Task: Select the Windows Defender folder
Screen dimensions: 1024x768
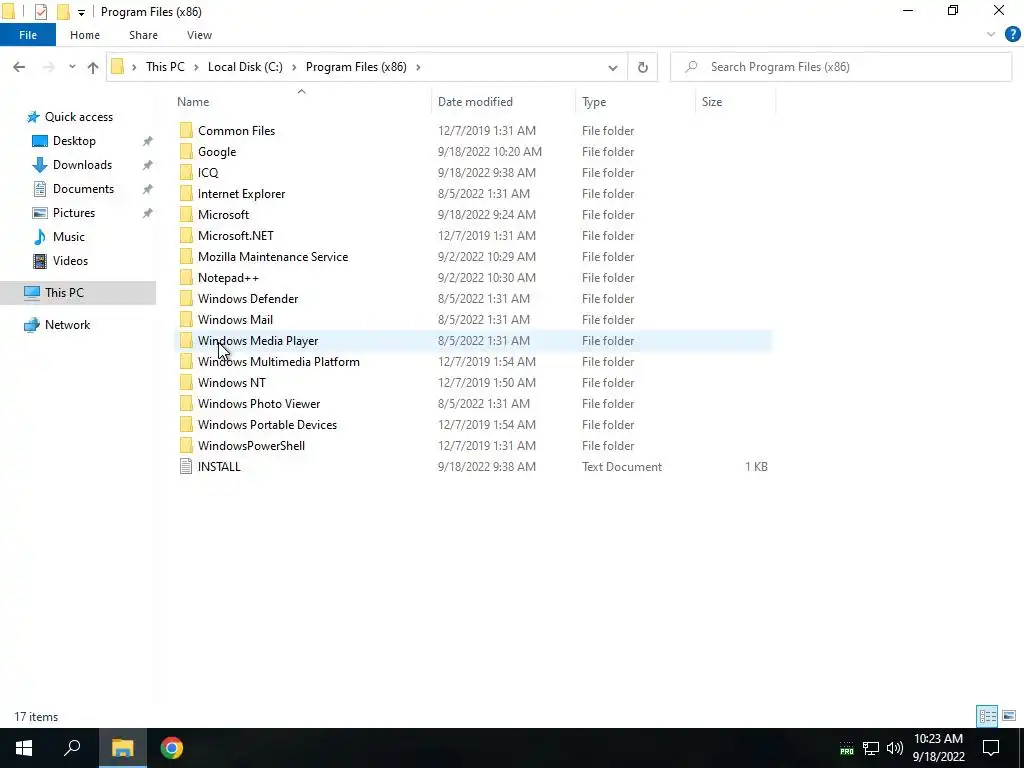Action: pos(248,298)
